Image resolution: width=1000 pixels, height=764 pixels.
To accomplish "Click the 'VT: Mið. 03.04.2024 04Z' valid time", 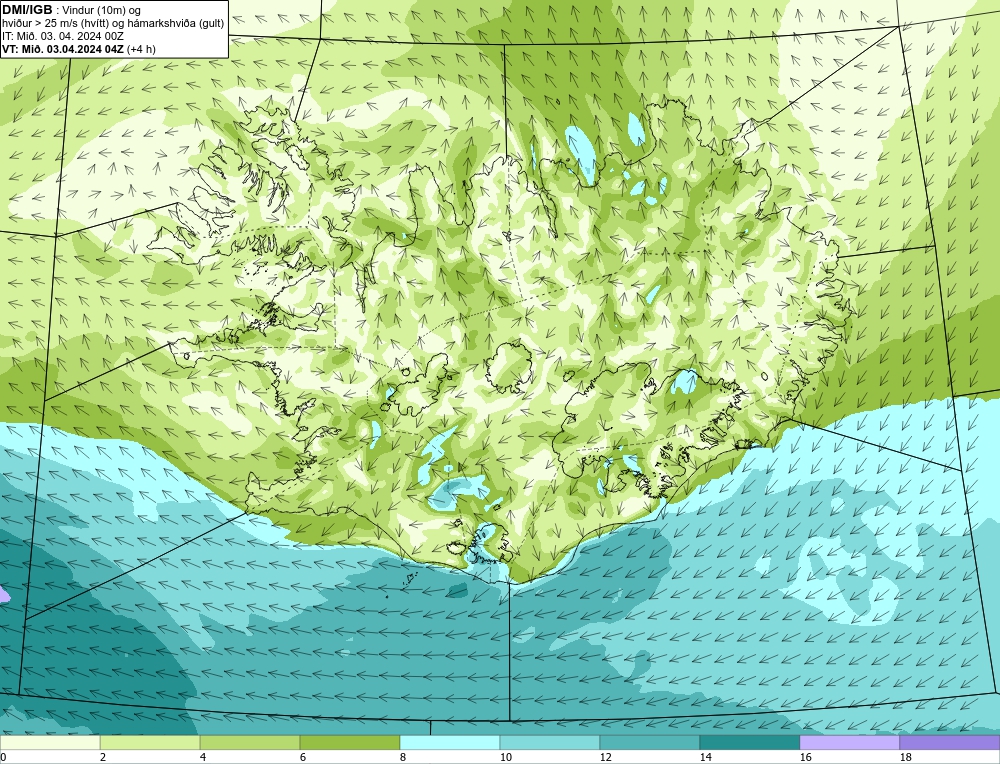I will (63, 49).
